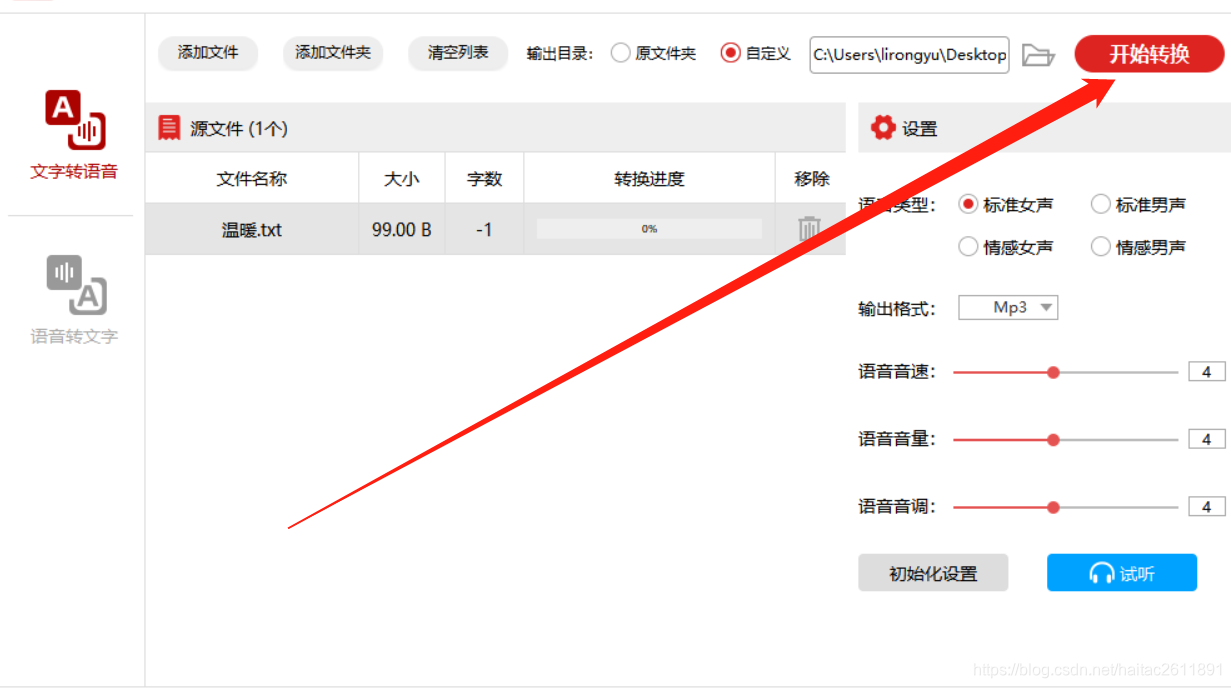
Task: Click the 输出目录 label
Action: [x=560, y=53]
